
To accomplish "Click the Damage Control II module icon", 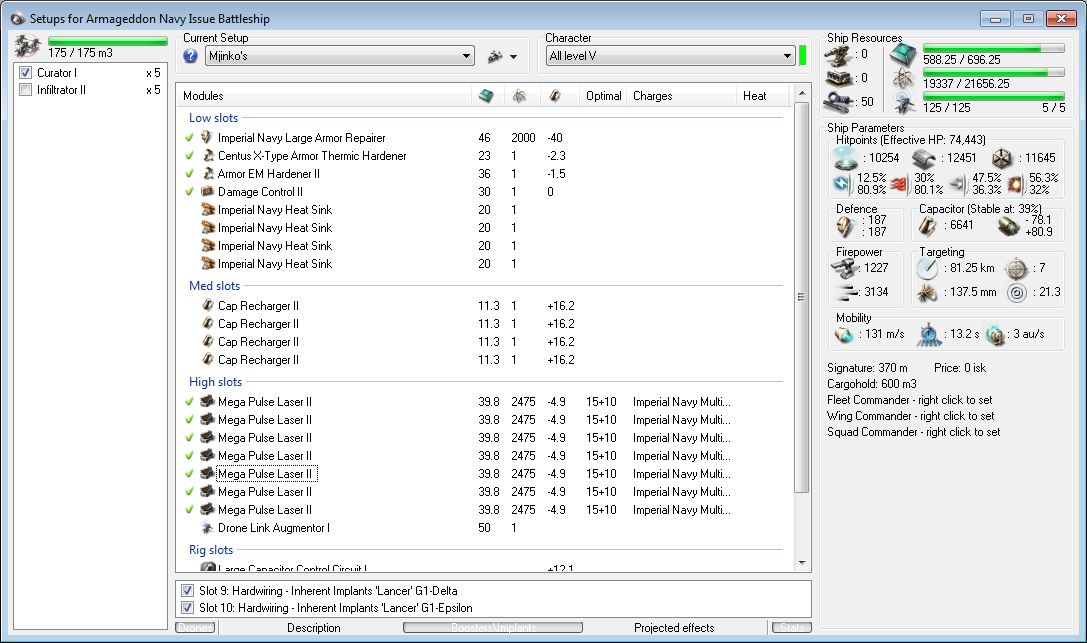I will pos(207,191).
